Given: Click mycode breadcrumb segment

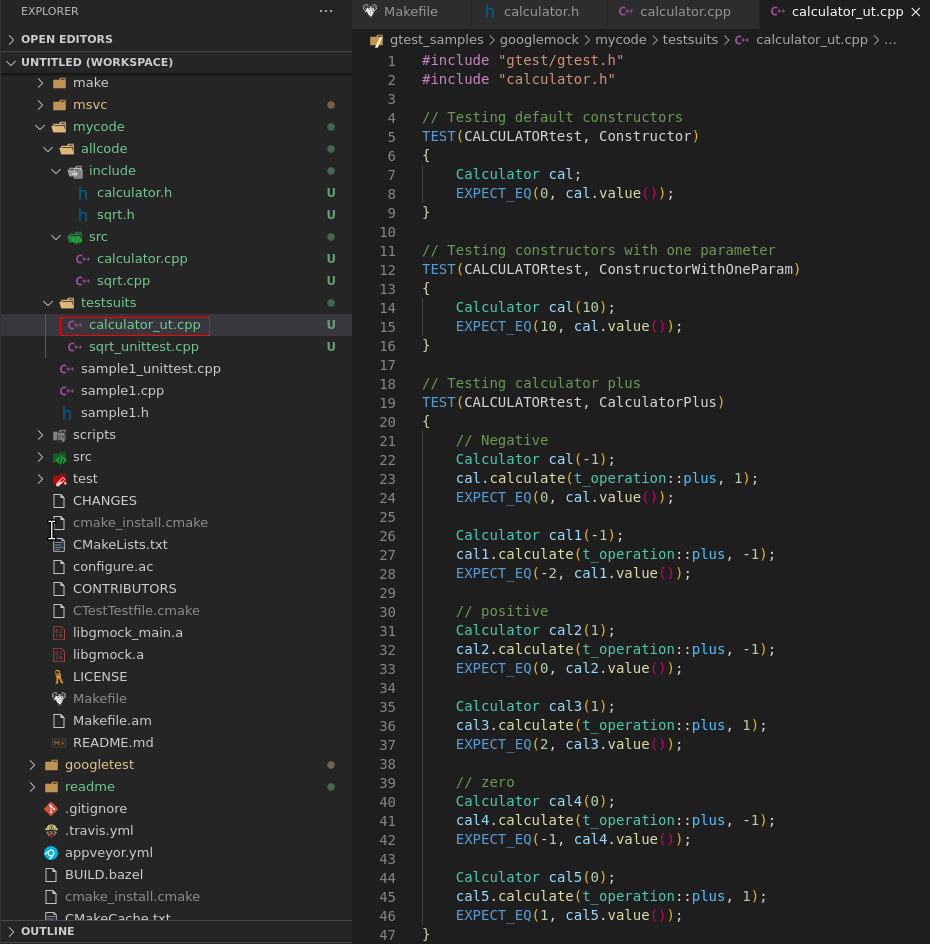Looking at the screenshot, I should pyautogui.click(x=621, y=40).
